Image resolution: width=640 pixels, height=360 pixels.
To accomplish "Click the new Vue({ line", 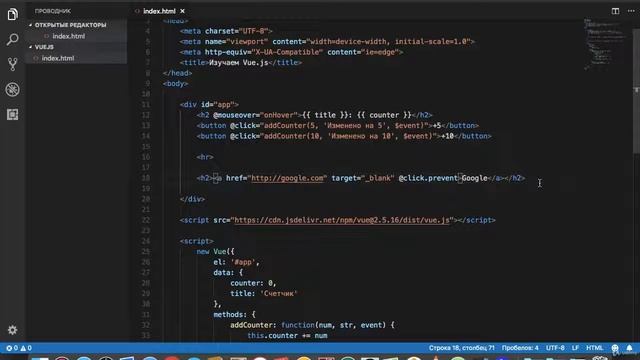I will [216, 251].
